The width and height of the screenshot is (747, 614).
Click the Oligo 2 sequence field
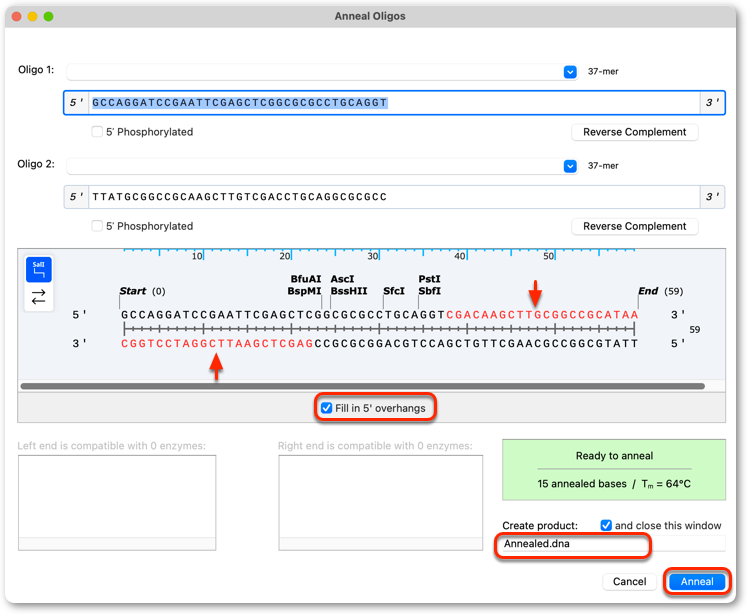394,197
